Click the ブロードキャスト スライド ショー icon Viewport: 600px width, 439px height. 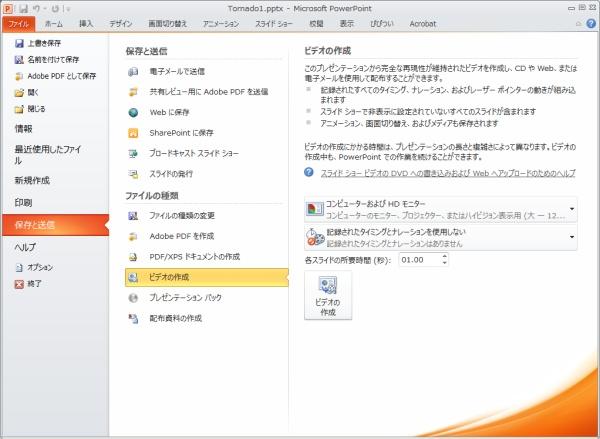coord(133,153)
